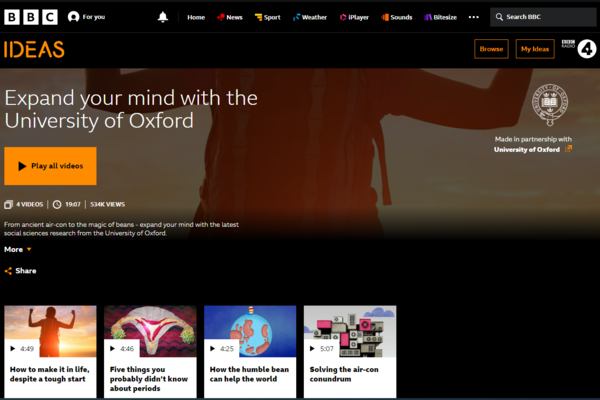Open 'How the humble bean' video thumbnail
600x400 pixels.
tap(250, 331)
